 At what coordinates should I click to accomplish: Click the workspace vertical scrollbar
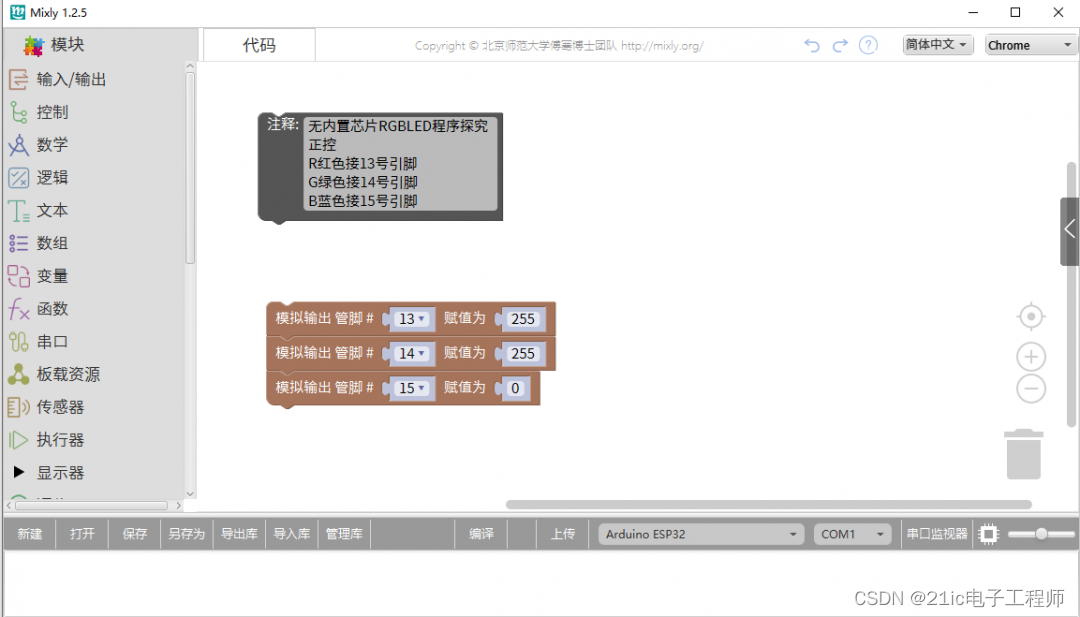[1071, 294]
